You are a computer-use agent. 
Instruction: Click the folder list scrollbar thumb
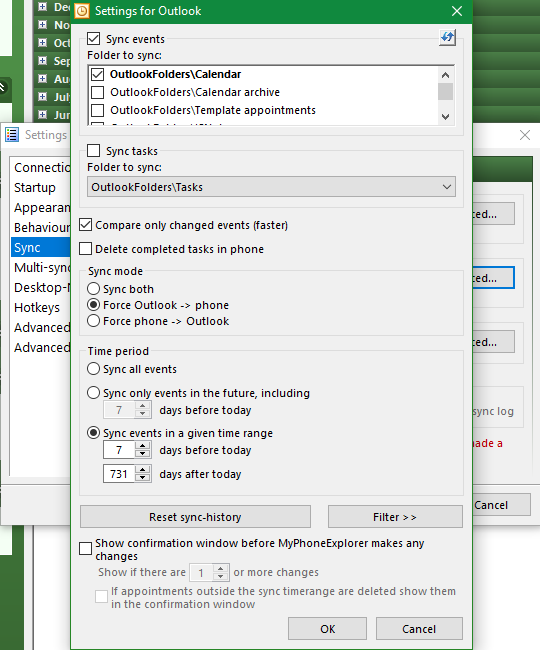[446, 92]
